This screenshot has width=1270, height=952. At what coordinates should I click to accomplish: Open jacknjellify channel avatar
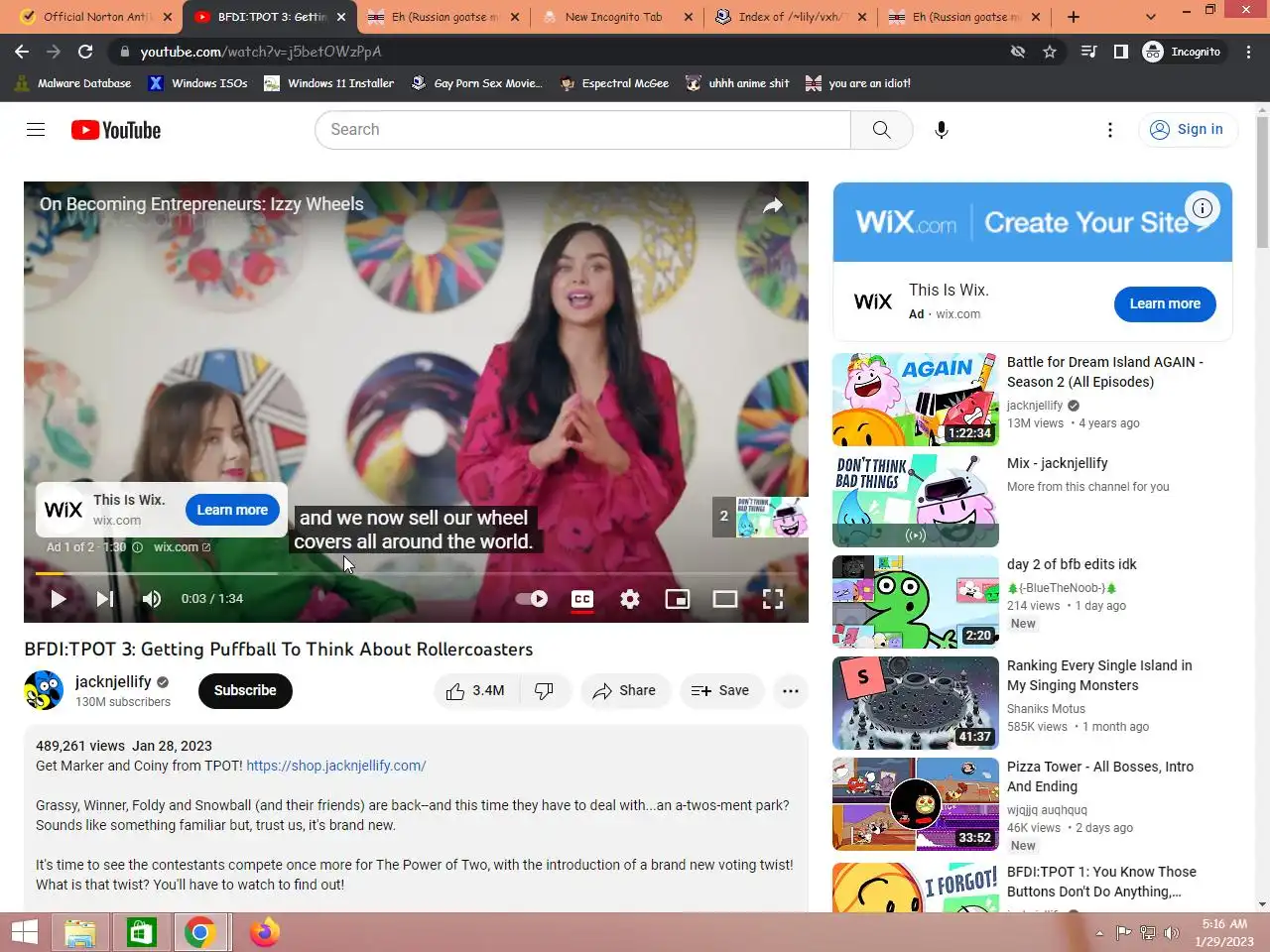(44, 691)
